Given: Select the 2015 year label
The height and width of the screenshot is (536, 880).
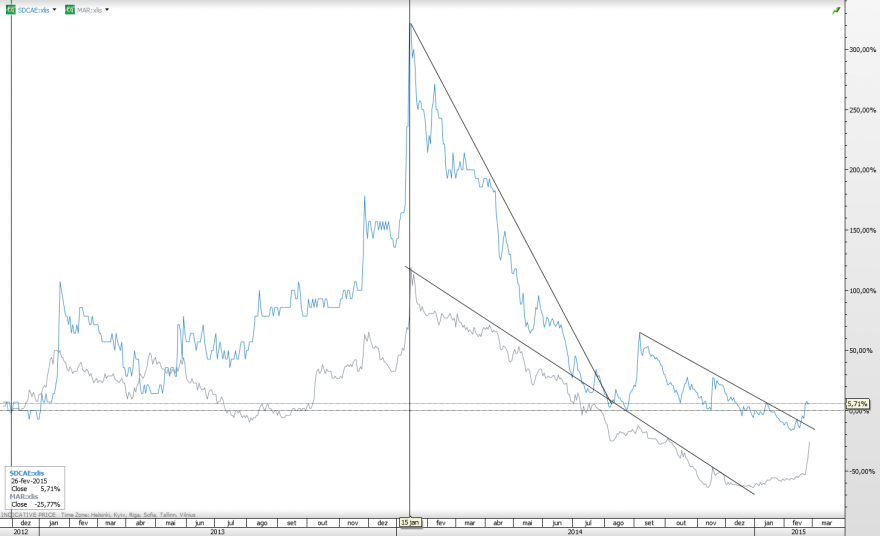Looking at the screenshot, I should tap(799, 532).
